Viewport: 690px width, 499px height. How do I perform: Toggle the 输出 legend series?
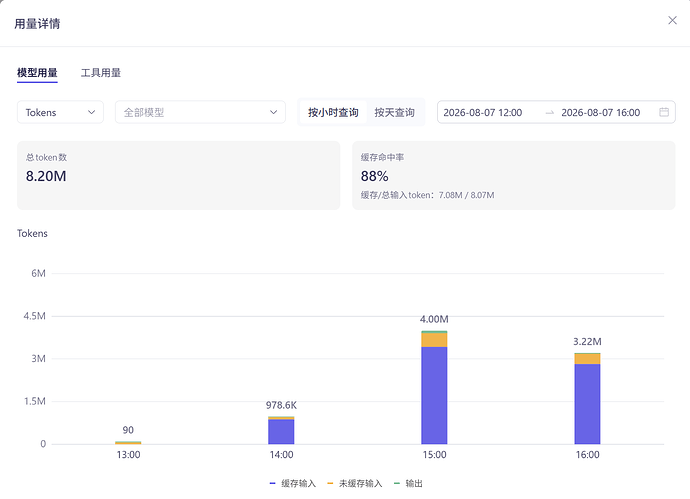point(408,483)
